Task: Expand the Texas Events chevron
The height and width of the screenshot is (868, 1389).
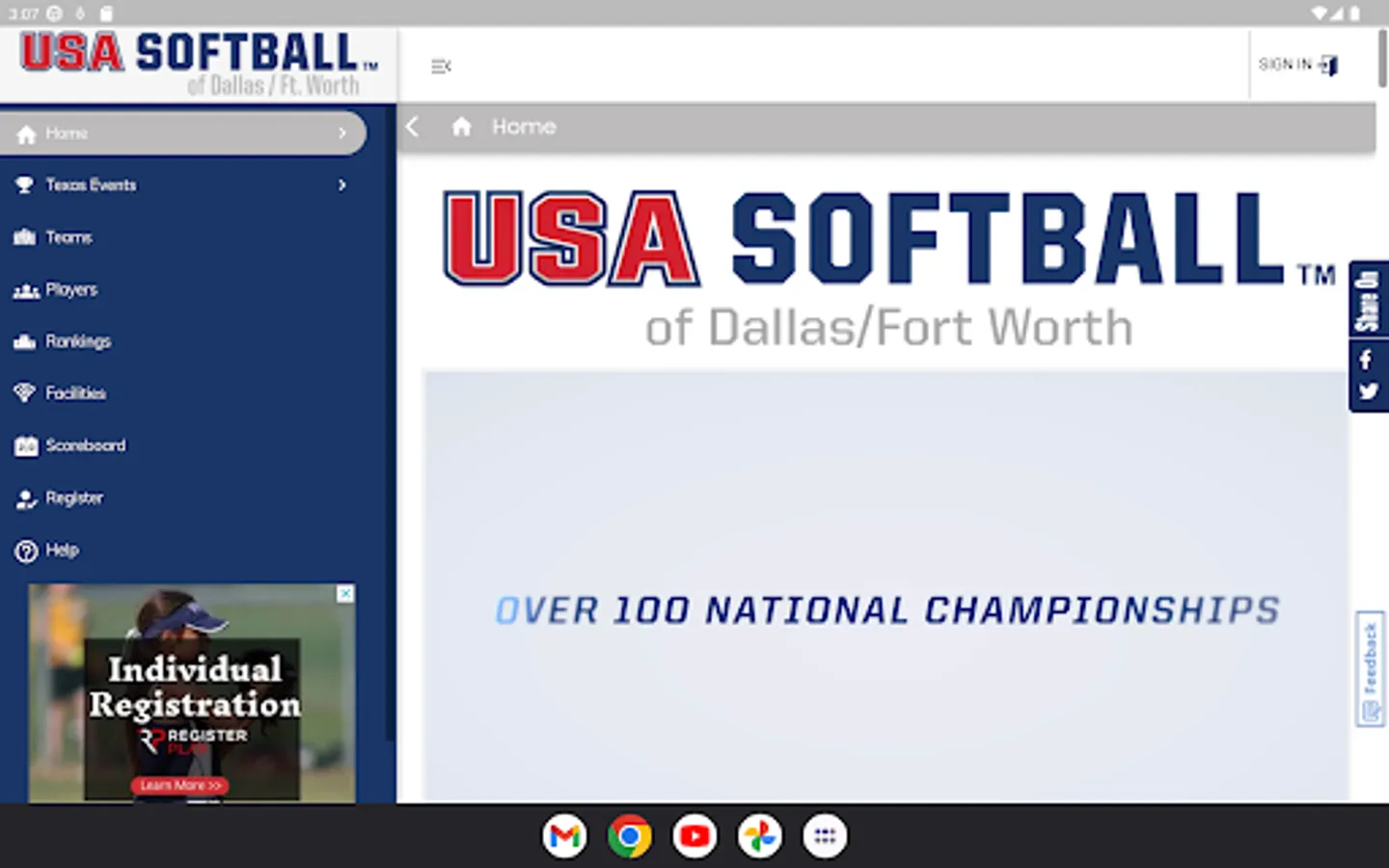Action: 342,185
